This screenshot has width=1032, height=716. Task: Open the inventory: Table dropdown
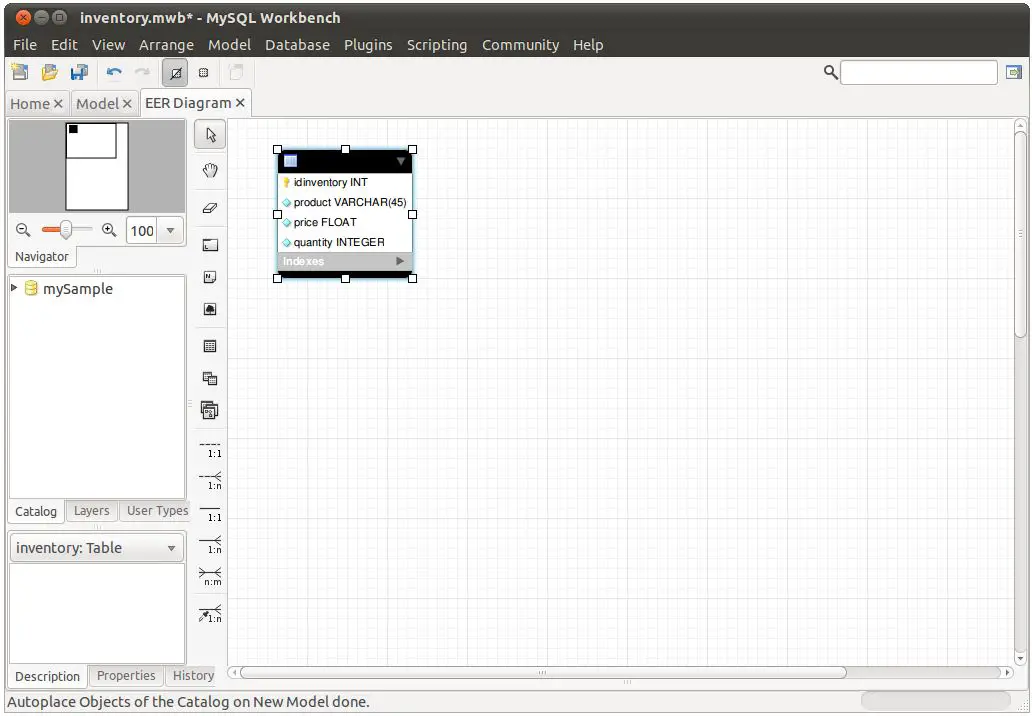click(171, 548)
